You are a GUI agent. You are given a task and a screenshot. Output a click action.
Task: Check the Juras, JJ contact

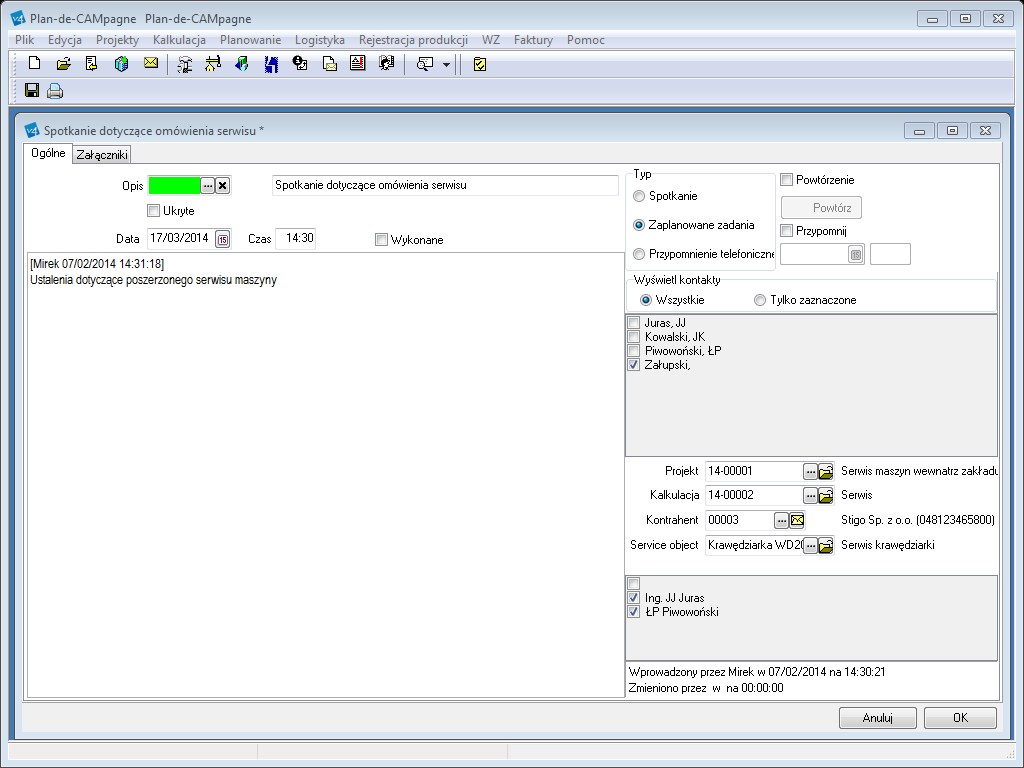[x=633, y=323]
